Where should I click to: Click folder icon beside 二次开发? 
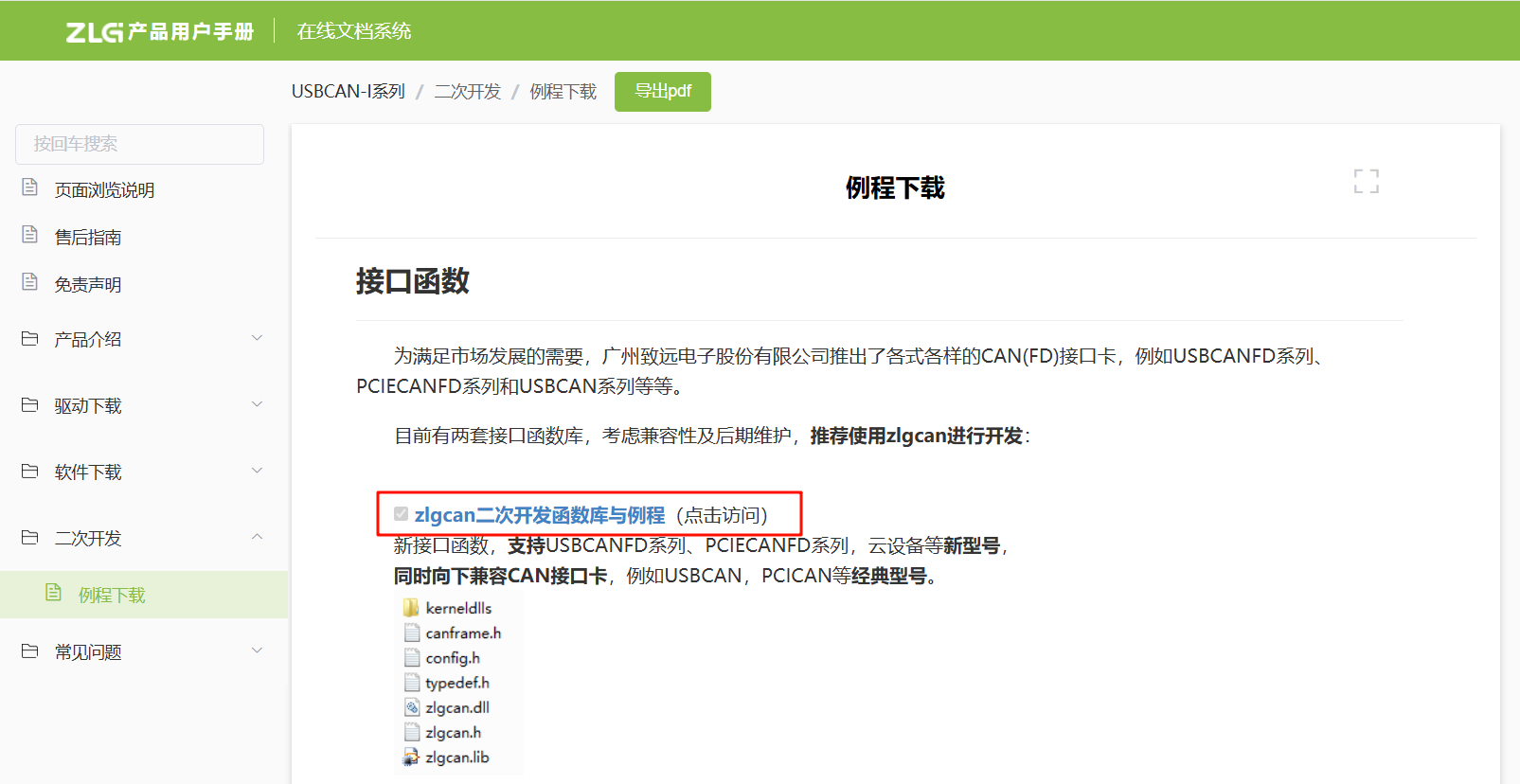tap(29, 537)
